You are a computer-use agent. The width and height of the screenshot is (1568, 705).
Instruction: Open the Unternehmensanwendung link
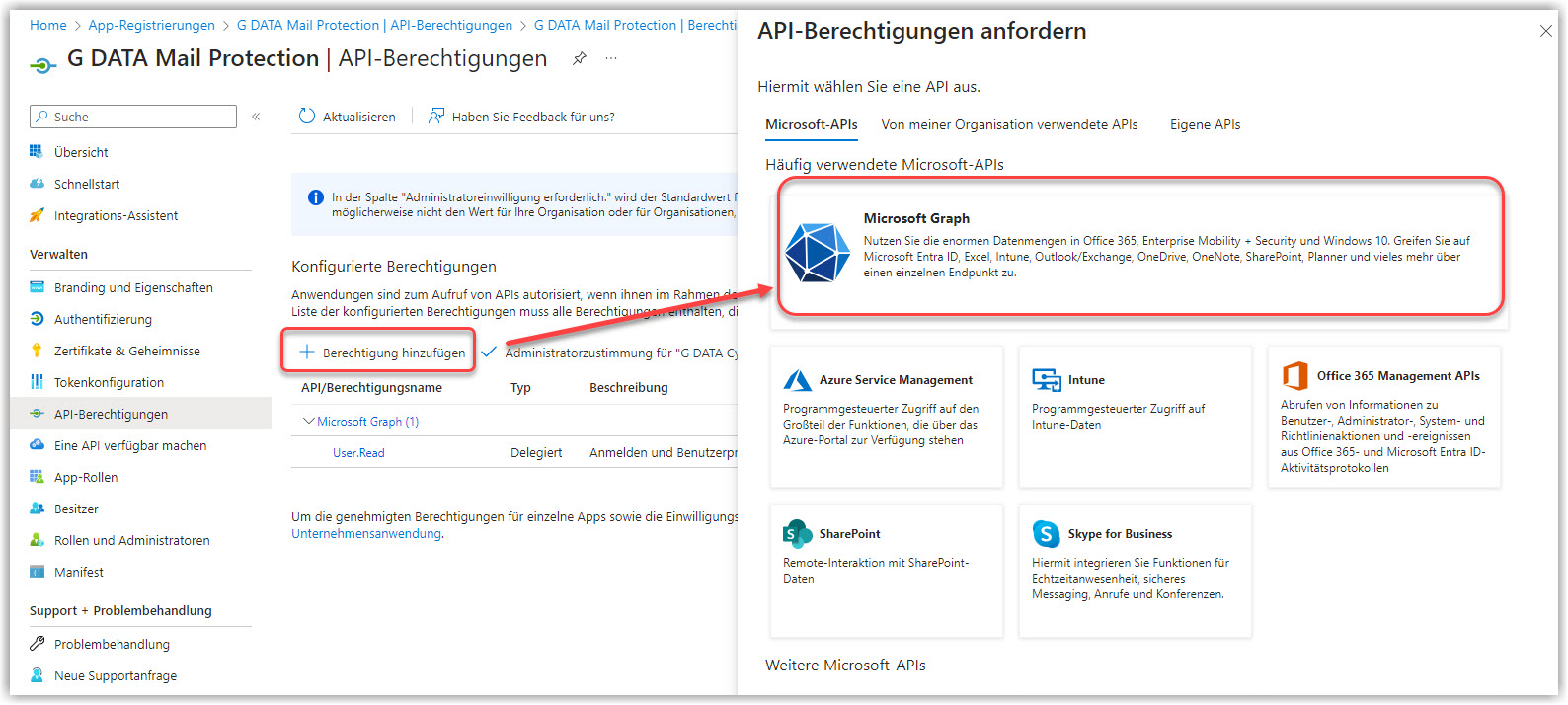click(366, 533)
